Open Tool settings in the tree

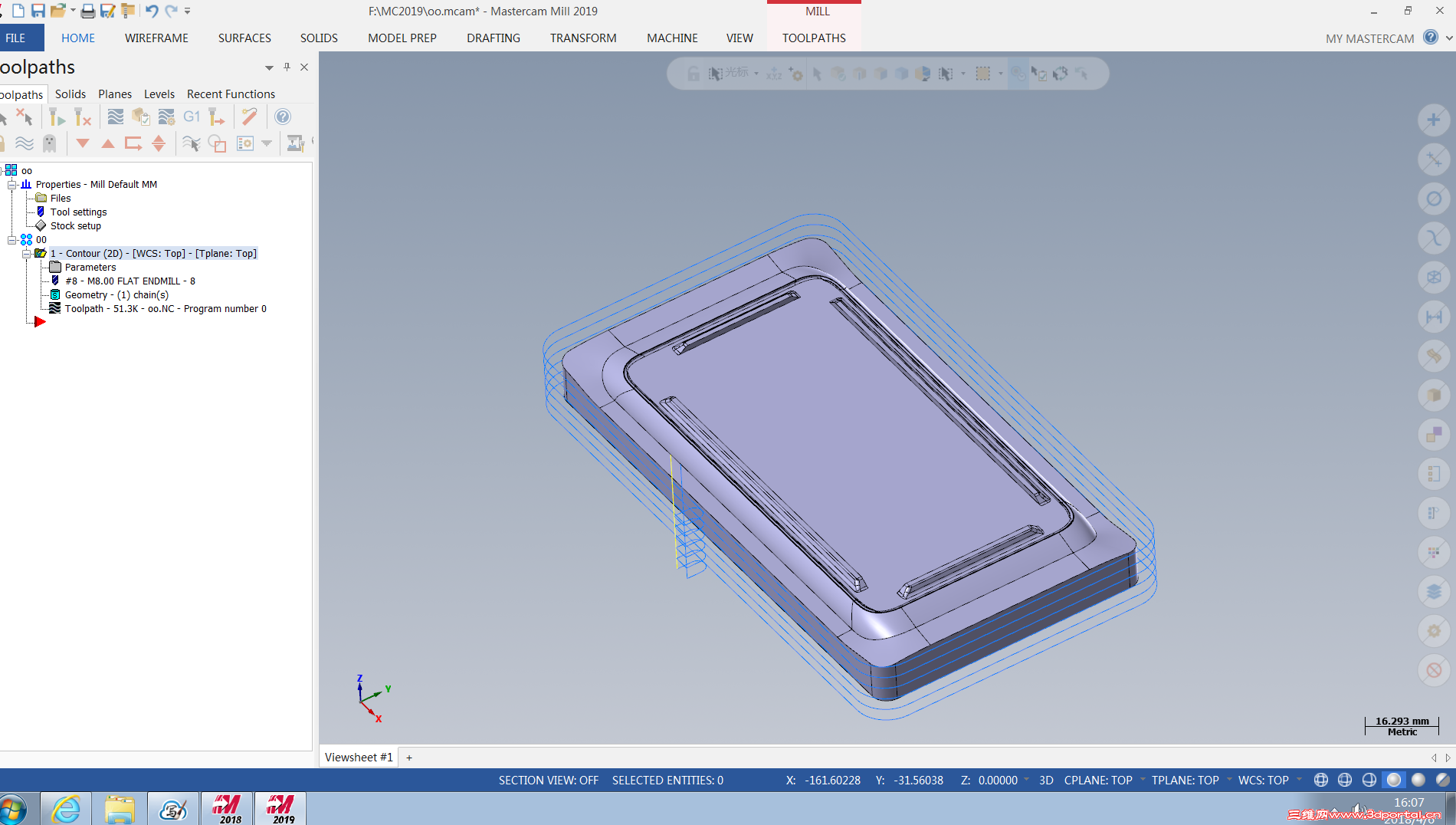pyautogui.click(x=79, y=212)
